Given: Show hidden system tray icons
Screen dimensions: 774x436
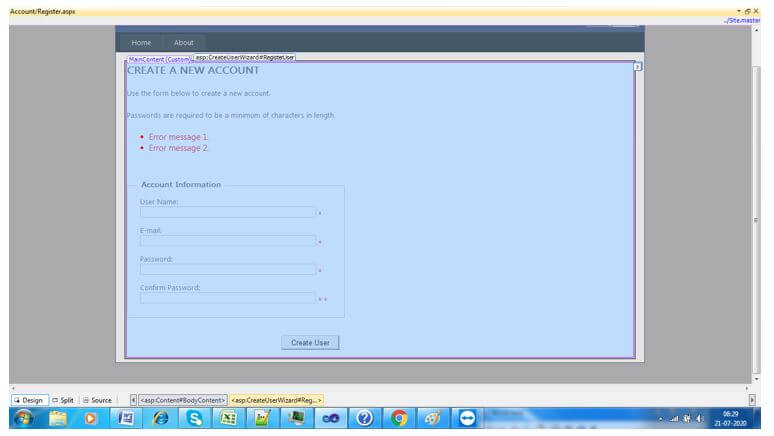Looking at the screenshot, I should click(x=660, y=419).
